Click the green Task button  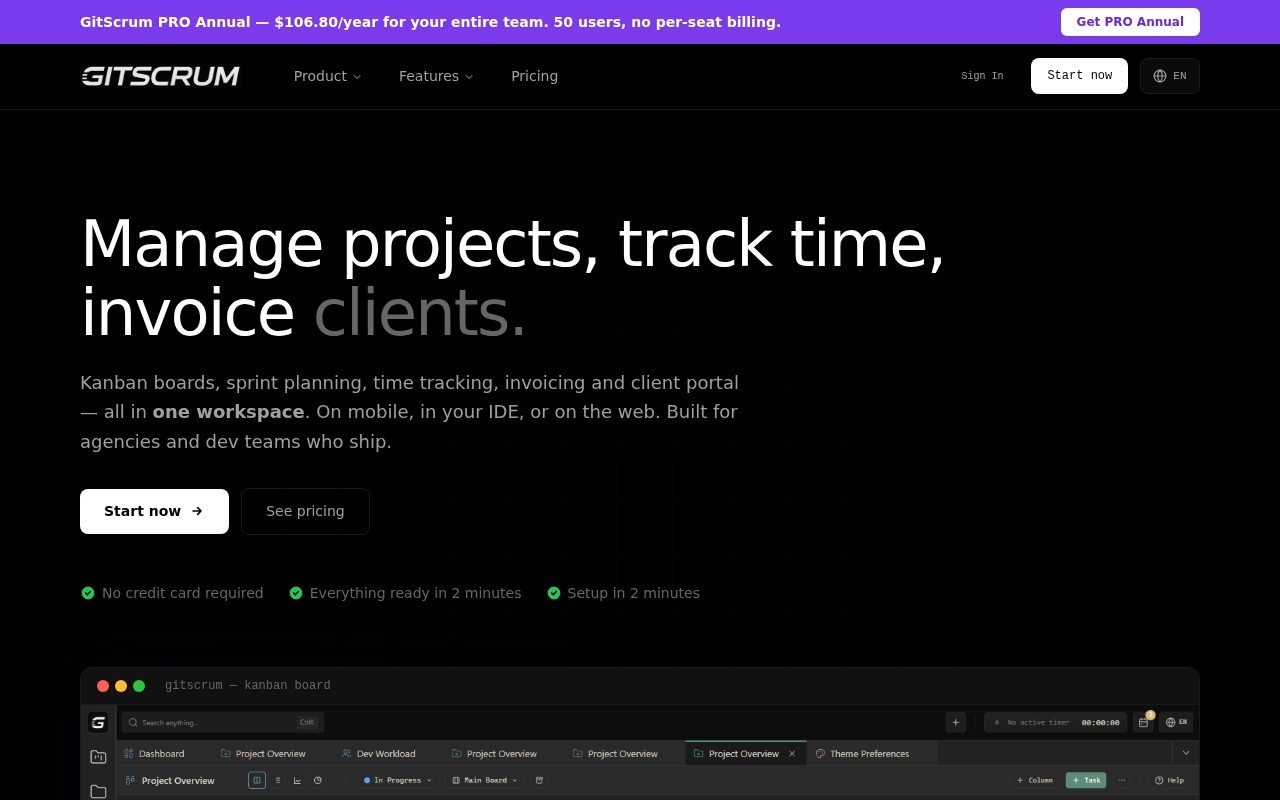click(x=1086, y=780)
